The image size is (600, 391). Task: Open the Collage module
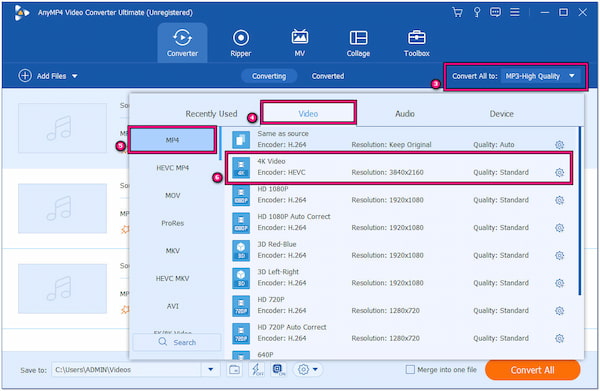[358, 43]
